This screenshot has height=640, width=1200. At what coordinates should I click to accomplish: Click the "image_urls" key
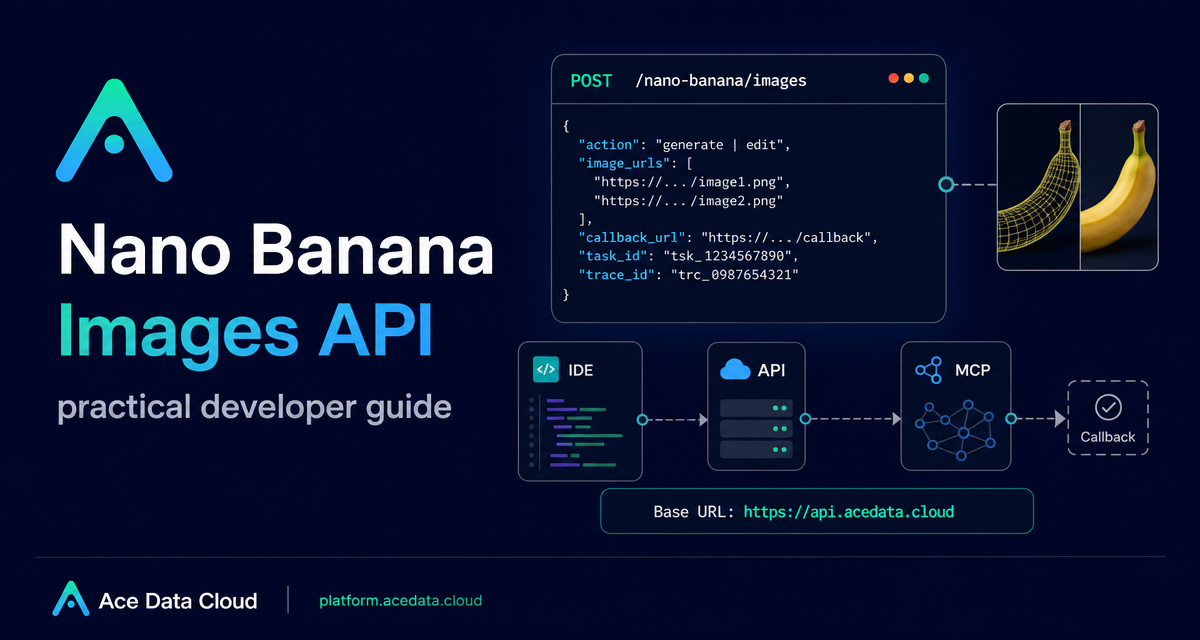pos(623,163)
